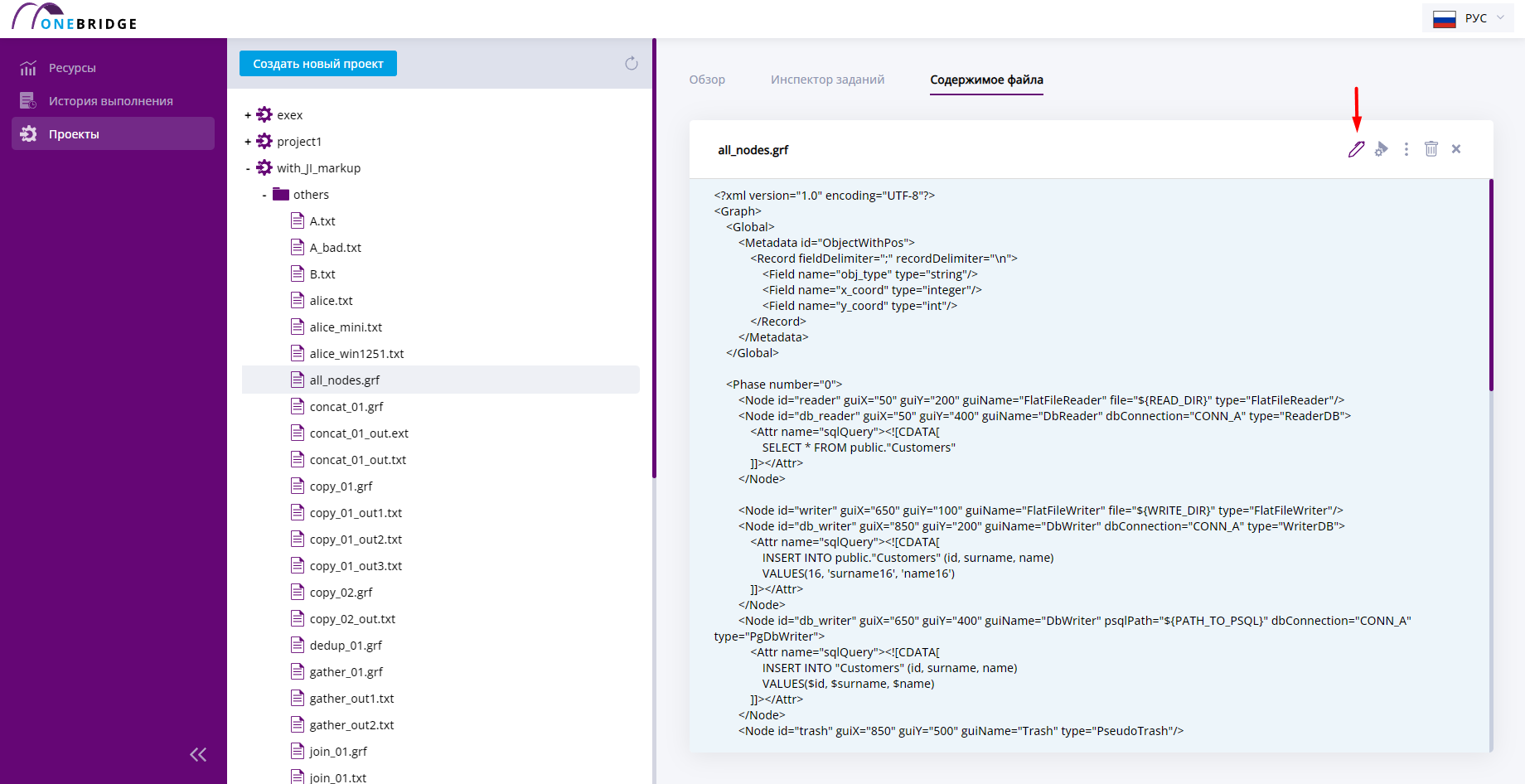The image size is (1525, 784).
Task: Open file gather_out2.txt
Action: tap(351, 725)
